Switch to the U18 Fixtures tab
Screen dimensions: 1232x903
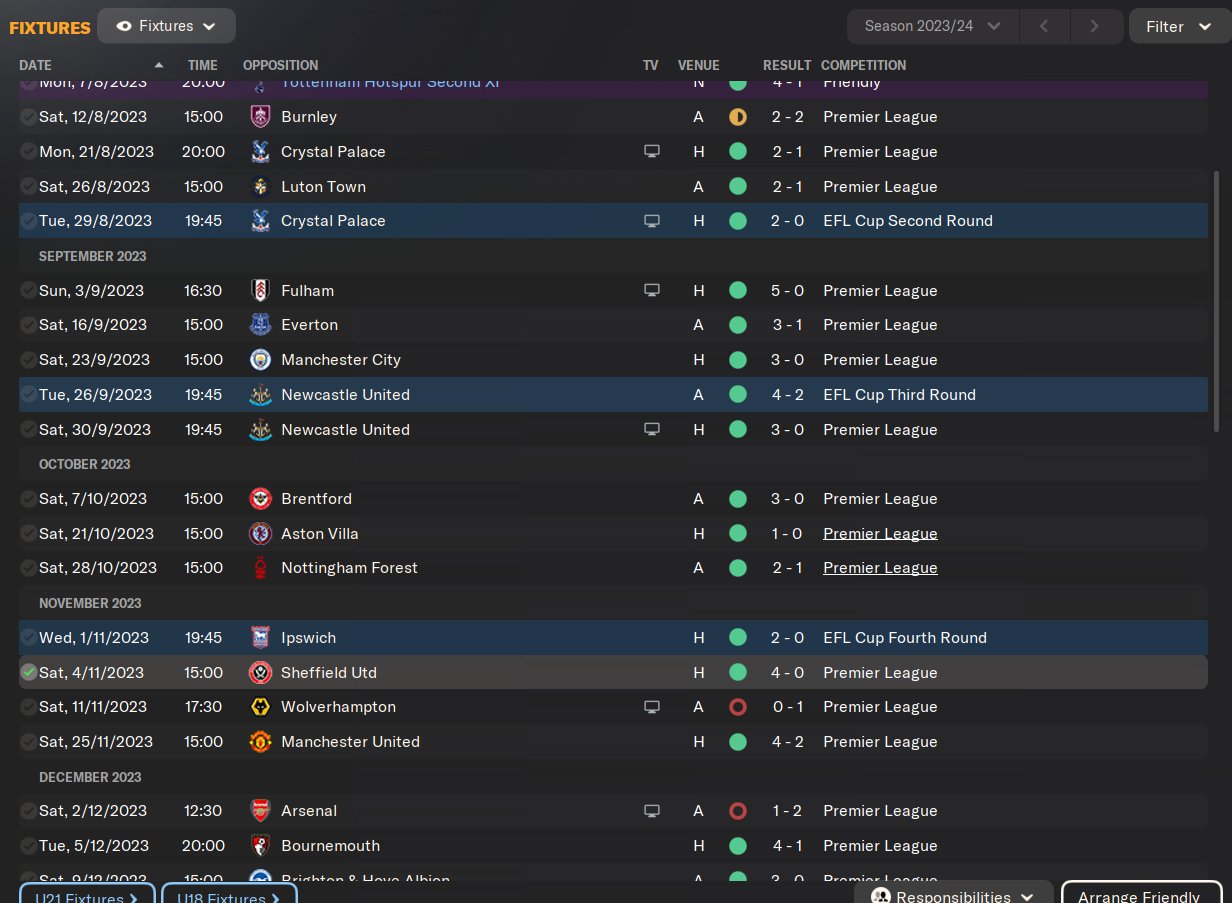[x=228, y=895]
